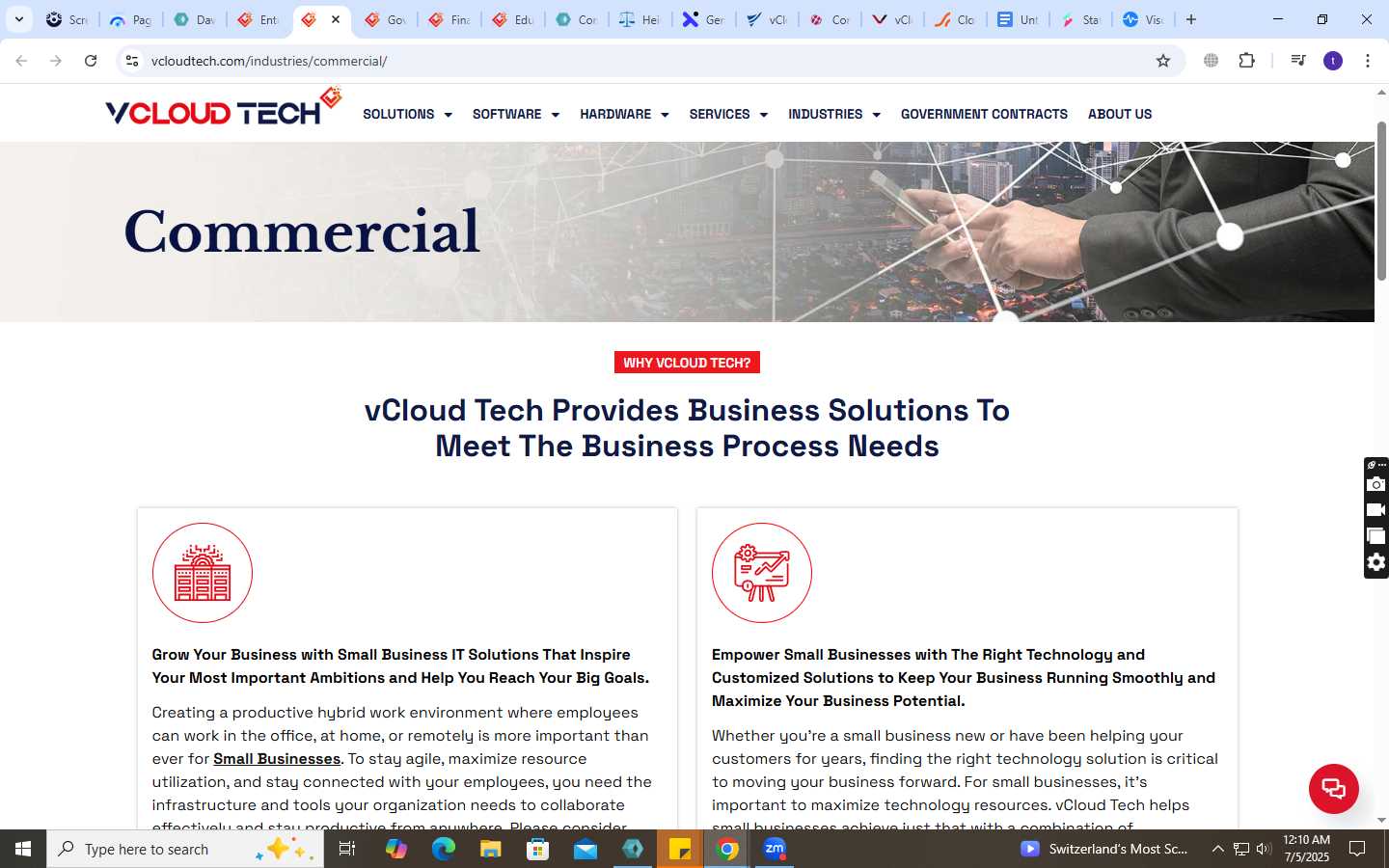Click the Windows search box
The width and height of the screenshot is (1389, 868).
tap(185, 849)
